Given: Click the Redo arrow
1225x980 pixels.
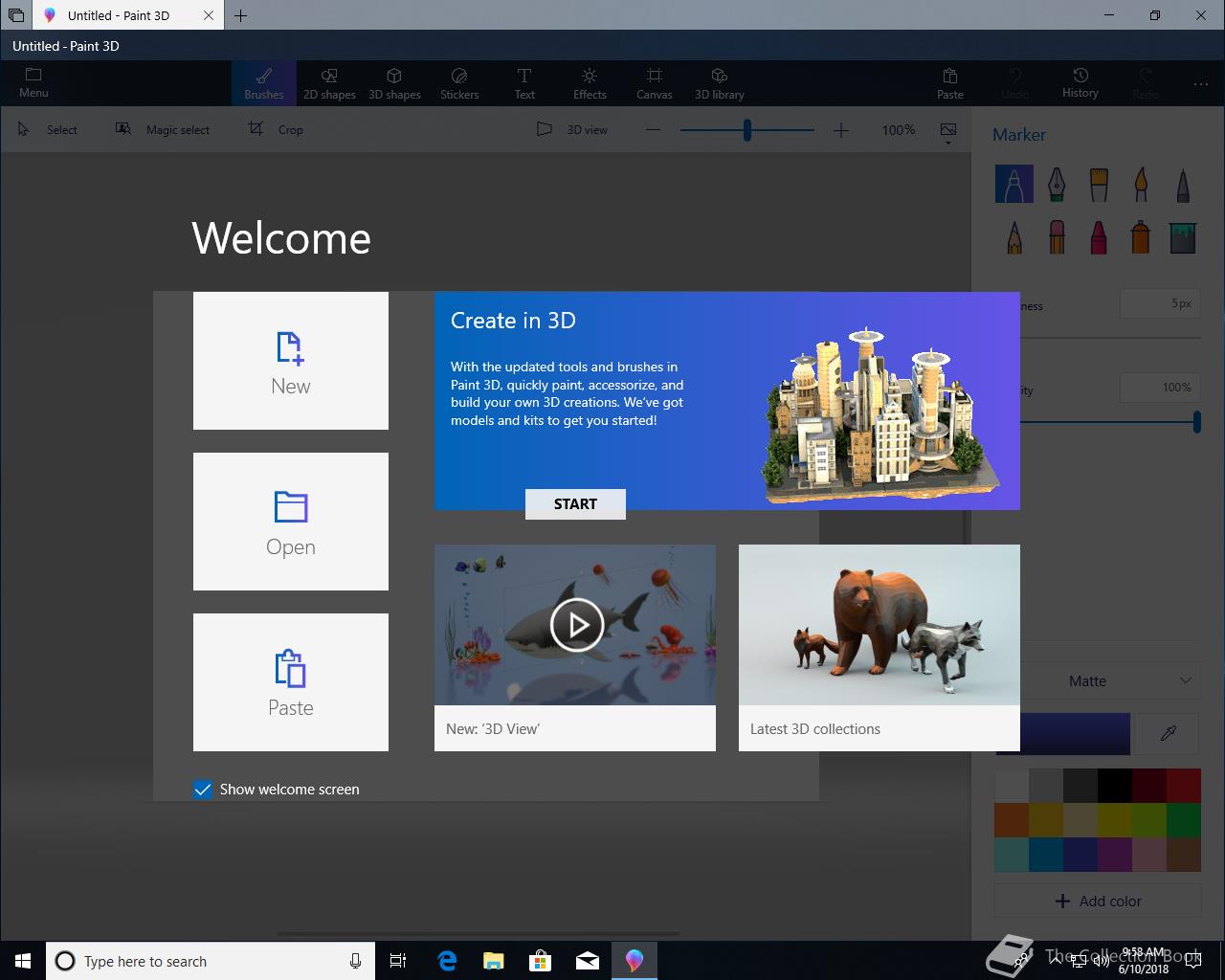Looking at the screenshot, I should tap(1146, 76).
